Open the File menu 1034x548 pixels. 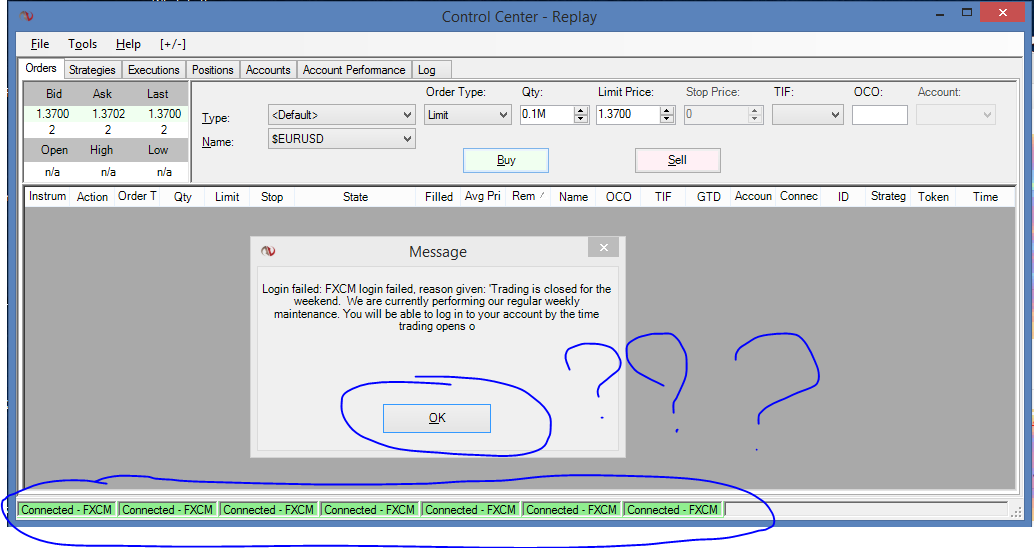click(40, 44)
